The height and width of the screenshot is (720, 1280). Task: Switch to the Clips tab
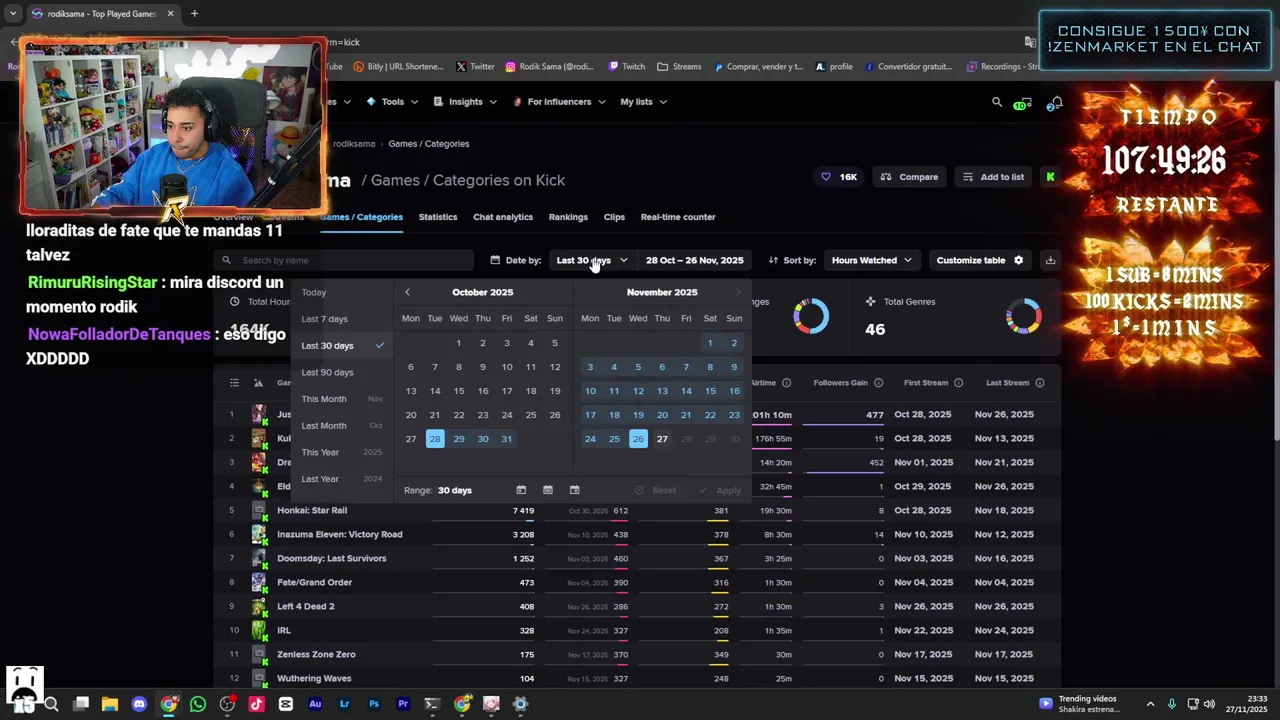pos(614,217)
